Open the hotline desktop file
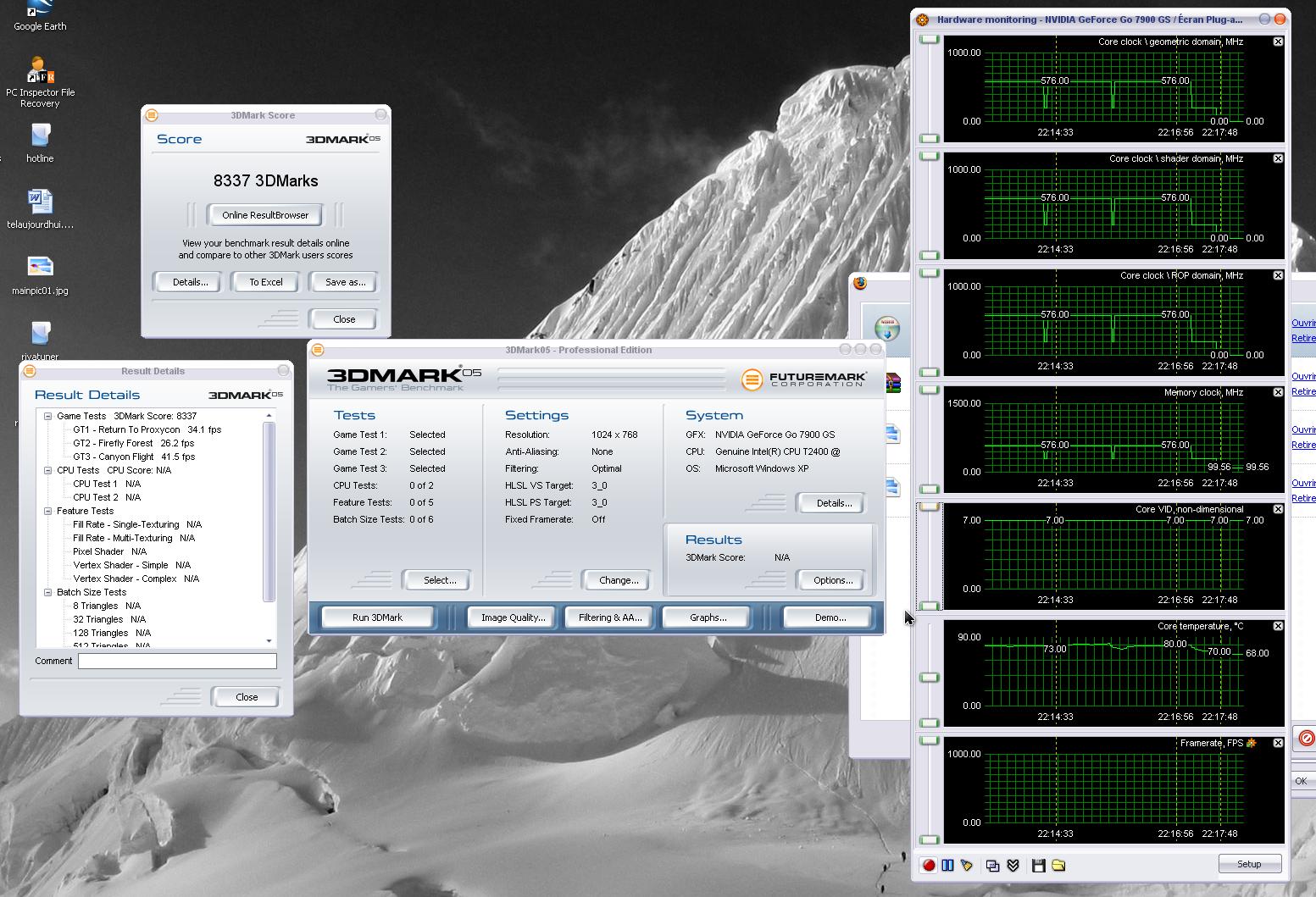The width and height of the screenshot is (1316, 897). (x=40, y=143)
